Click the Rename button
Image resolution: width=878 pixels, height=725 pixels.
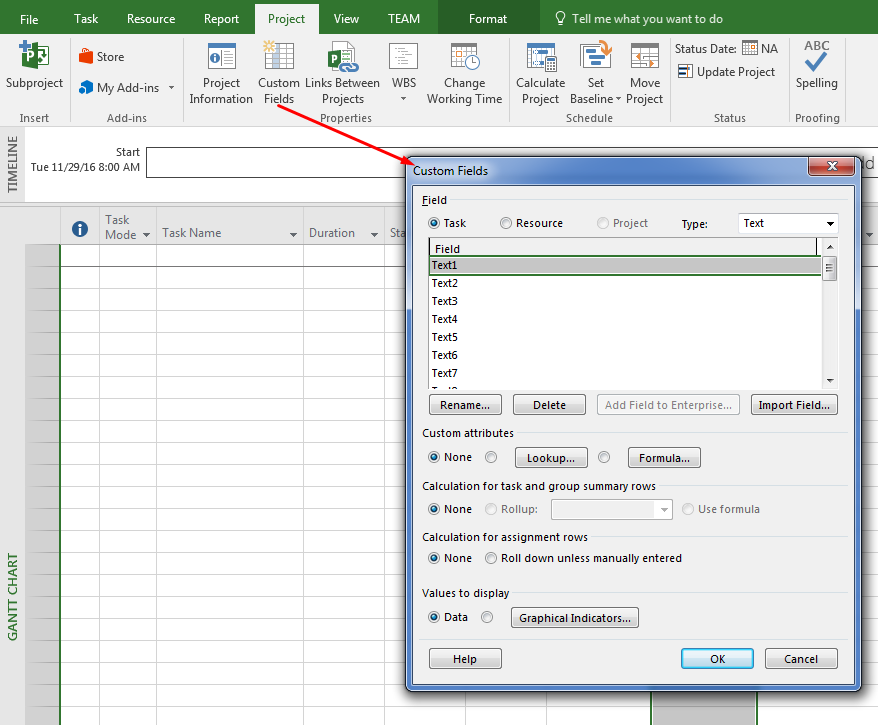(465, 404)
